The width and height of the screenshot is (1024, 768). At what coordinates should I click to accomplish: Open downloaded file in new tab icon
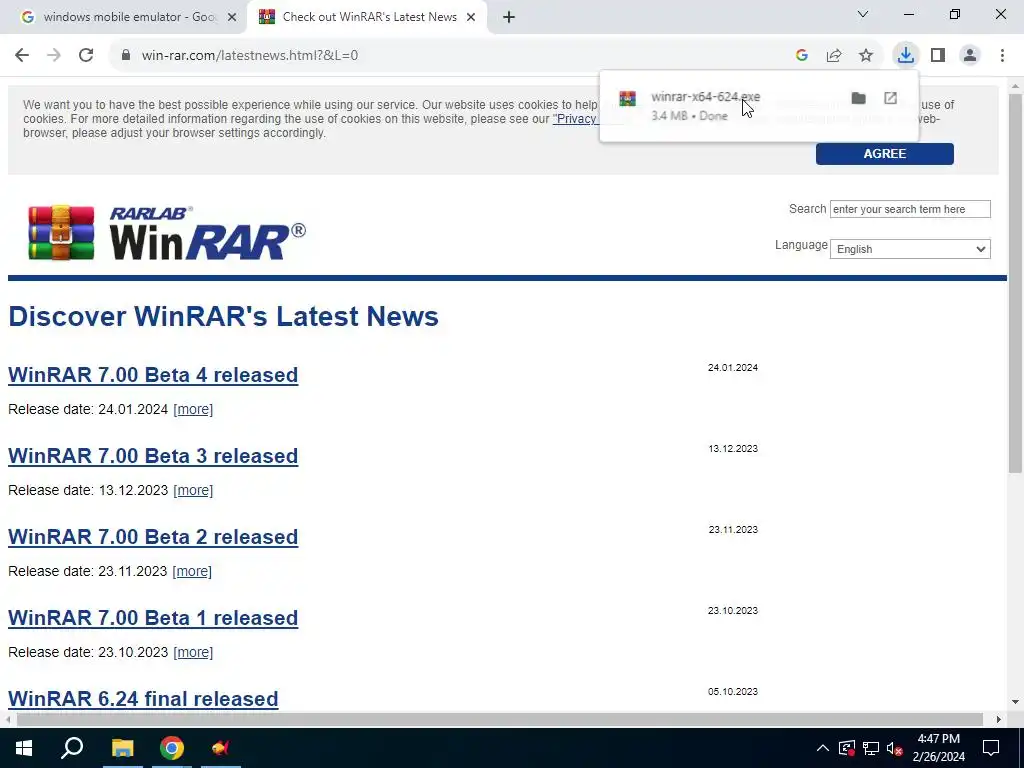pos(890,98)
